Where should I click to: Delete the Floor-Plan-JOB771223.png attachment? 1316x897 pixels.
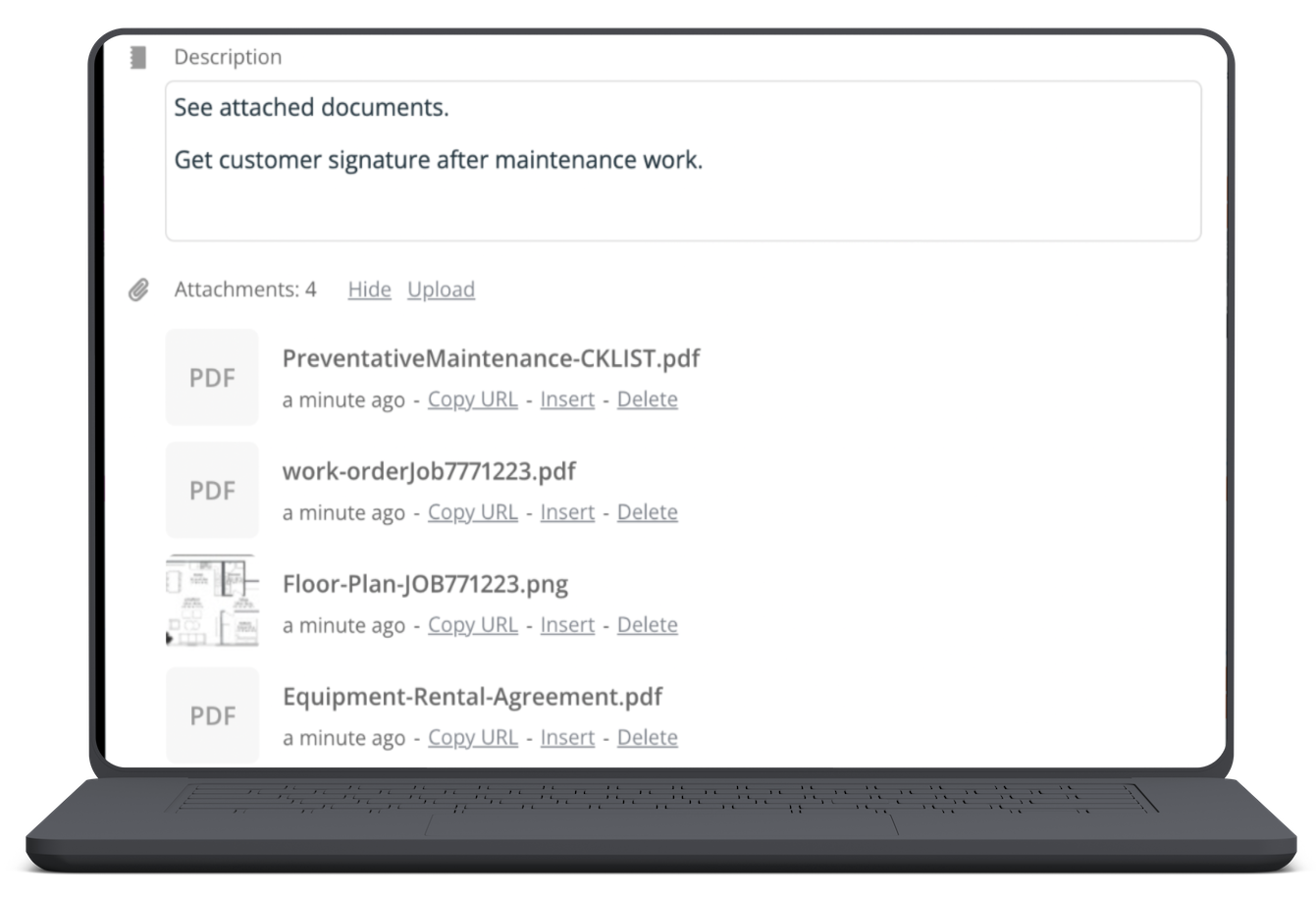(x=647, y=625)
